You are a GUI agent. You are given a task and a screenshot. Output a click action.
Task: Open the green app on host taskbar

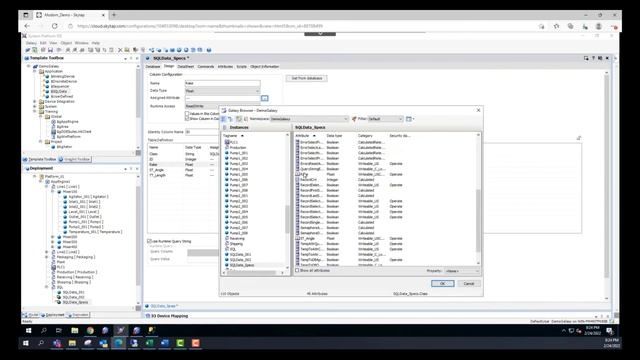180,343
